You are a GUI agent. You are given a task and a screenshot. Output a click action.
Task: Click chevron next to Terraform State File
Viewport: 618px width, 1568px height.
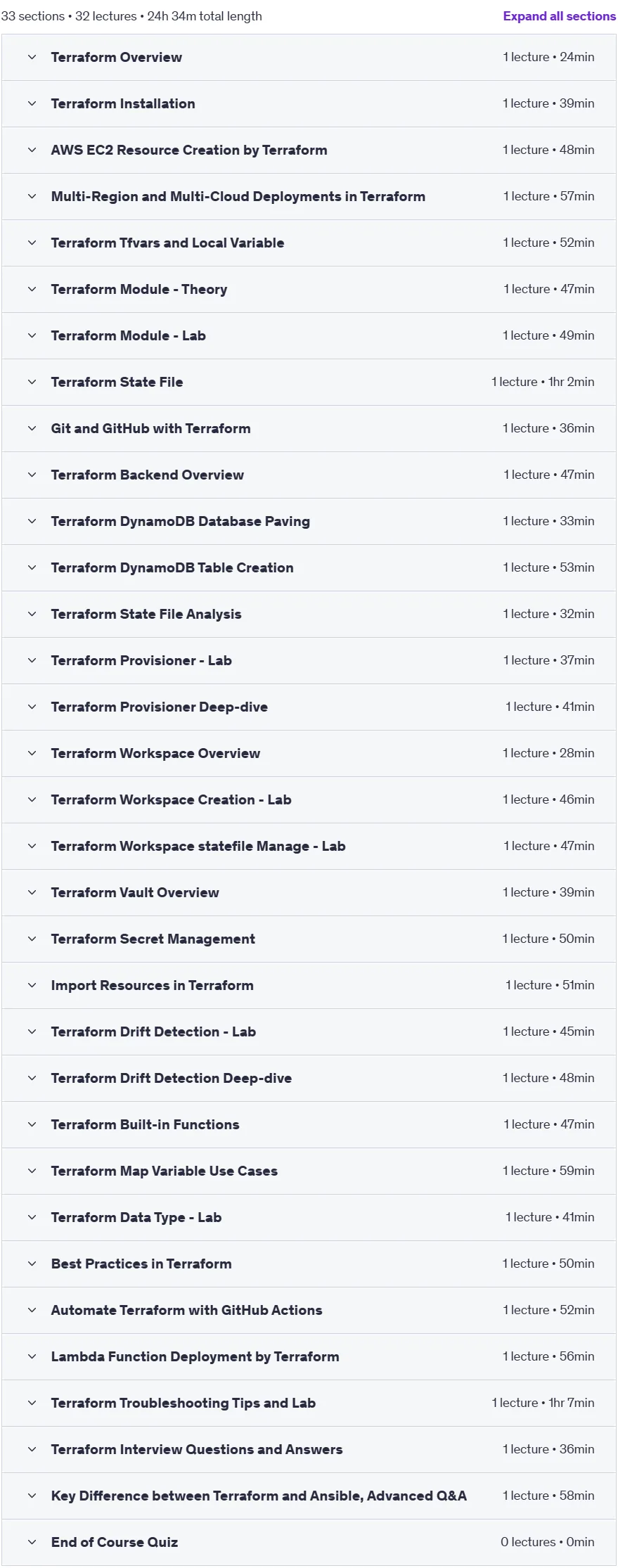32,382
